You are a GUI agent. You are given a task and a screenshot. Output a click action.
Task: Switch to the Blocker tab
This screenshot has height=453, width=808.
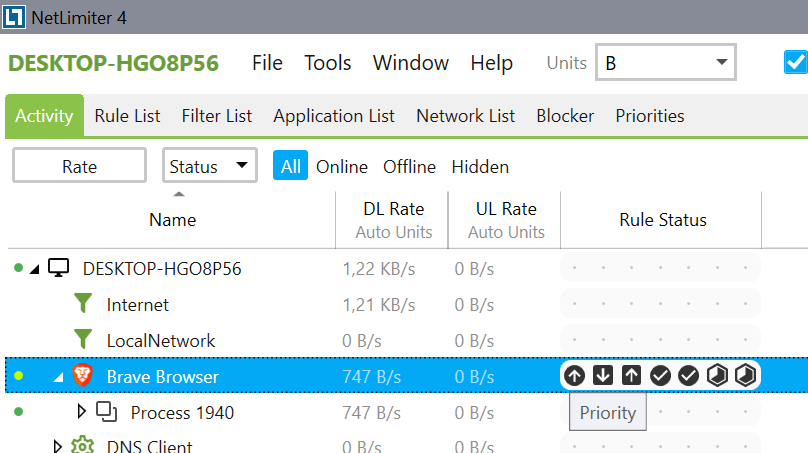pos(565,115)
